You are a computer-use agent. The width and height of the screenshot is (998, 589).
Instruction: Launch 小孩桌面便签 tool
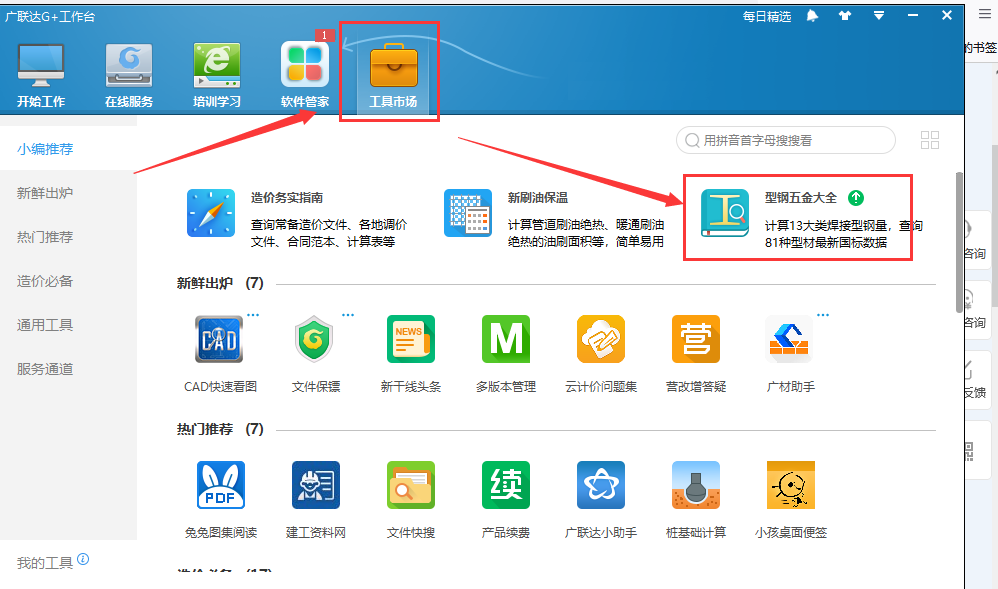point(791,485)
